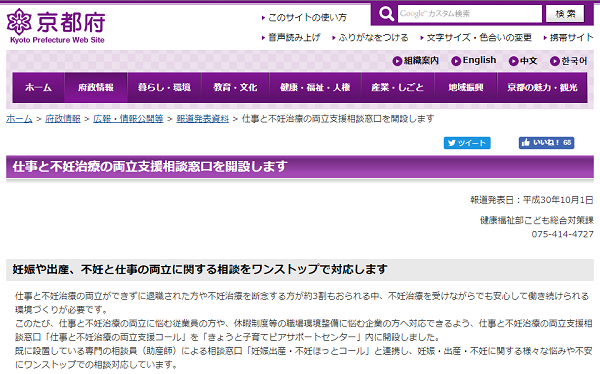Viewport: 600px width, 374px height.
Task: Select the 府政情報 navigation tab
Action: [x=96, y=88]
